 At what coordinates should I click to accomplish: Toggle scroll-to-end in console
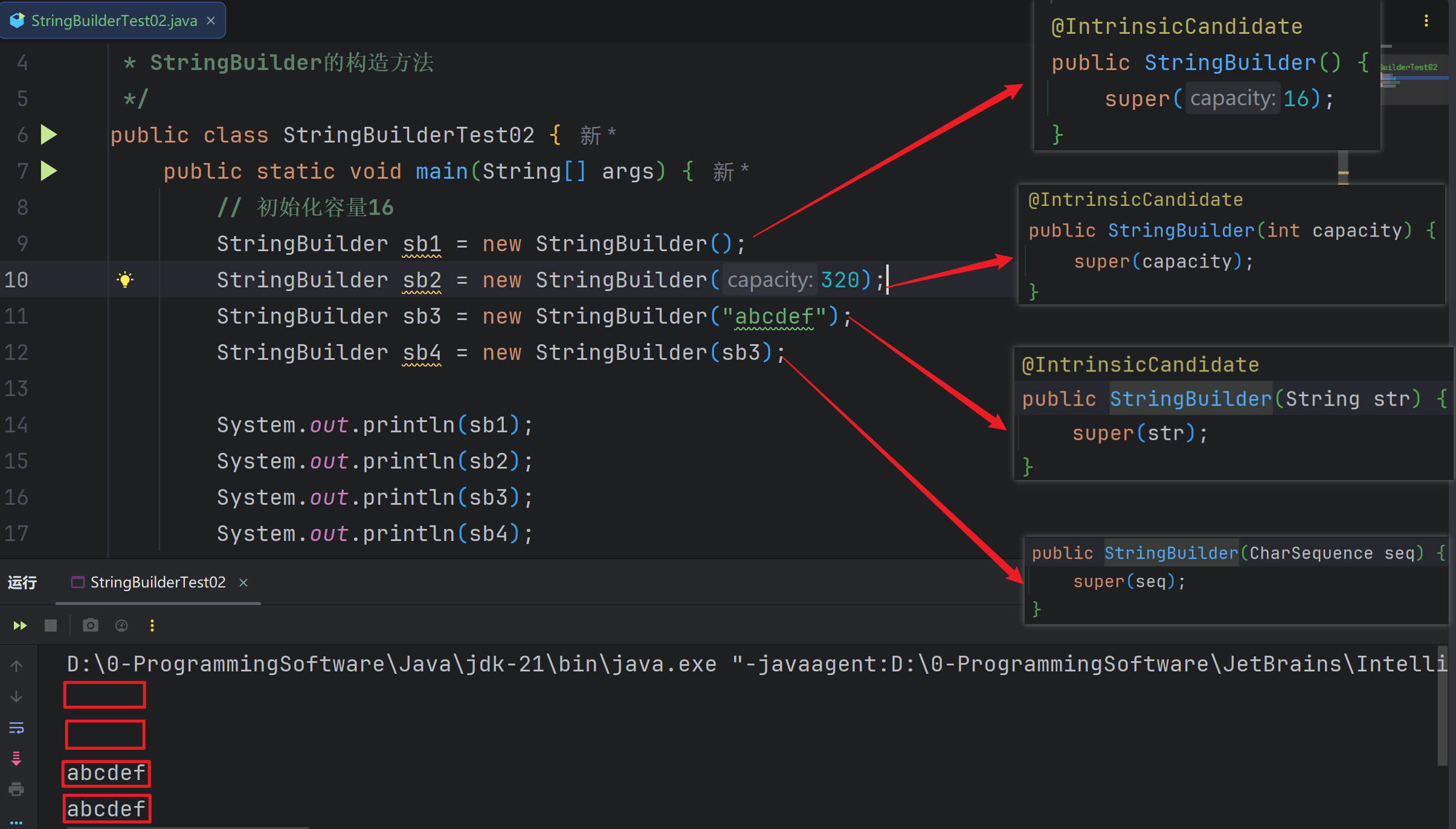coord(16,758)
